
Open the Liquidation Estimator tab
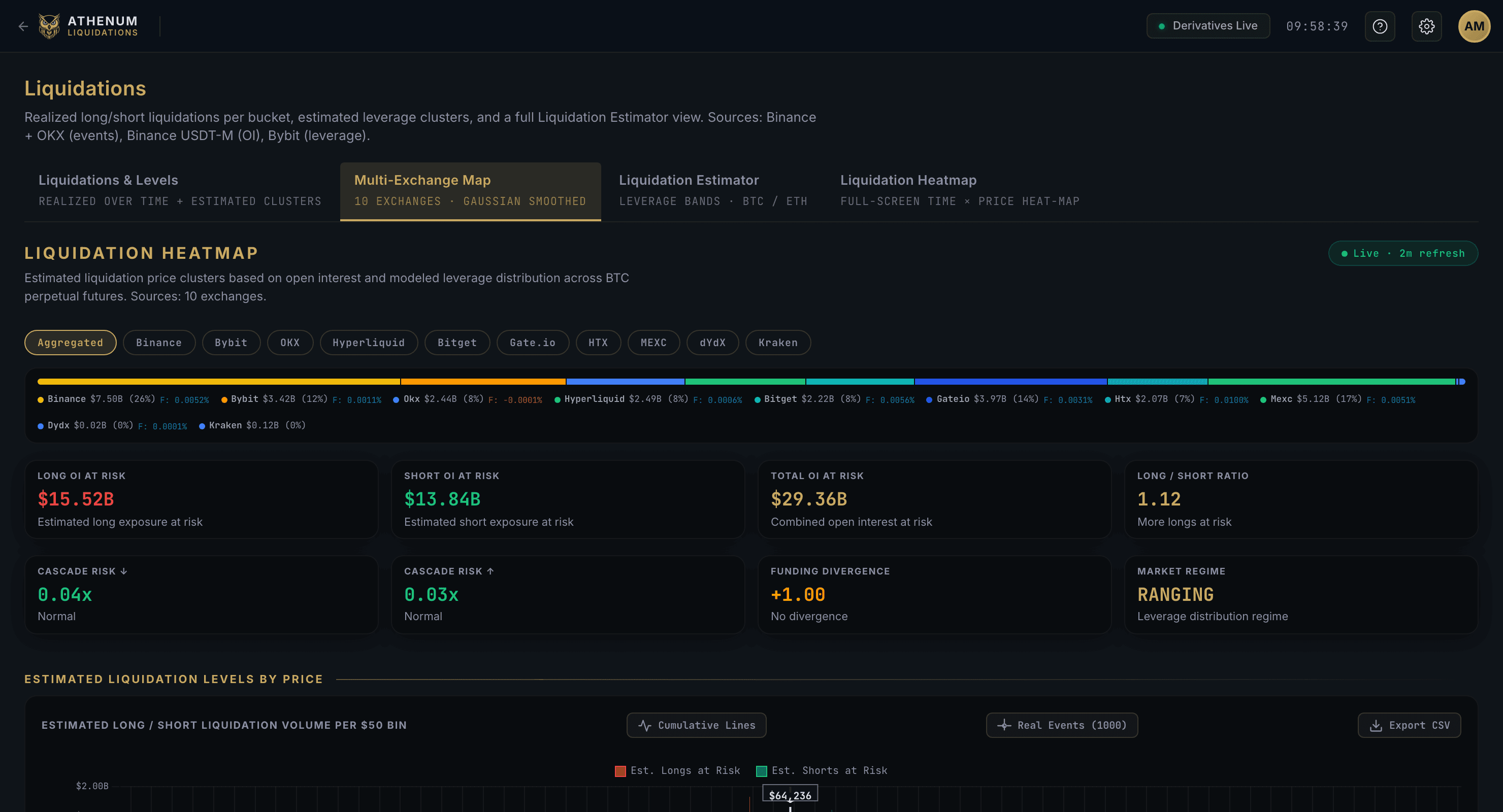click(713, 191)
